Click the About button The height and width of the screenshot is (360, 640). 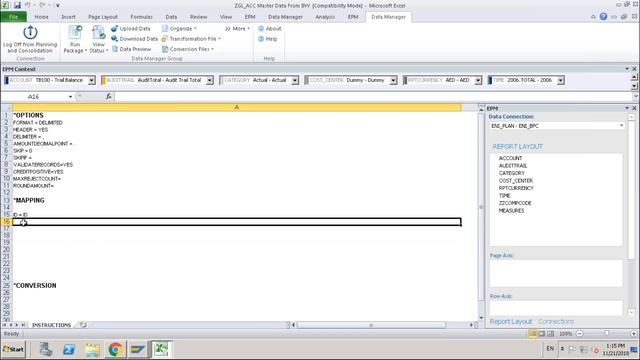[x=270, y=29]
